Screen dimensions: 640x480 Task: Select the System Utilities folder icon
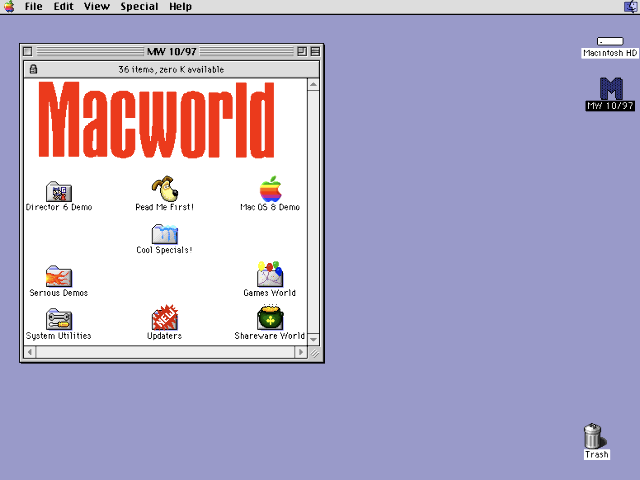(x=59, y=319)
